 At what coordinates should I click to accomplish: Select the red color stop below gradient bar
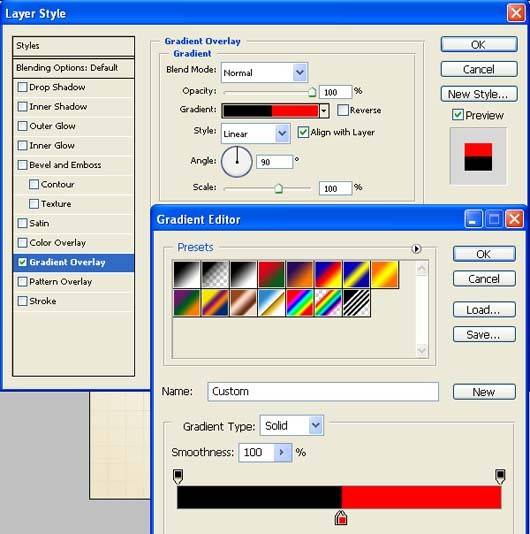coord(341,518)
